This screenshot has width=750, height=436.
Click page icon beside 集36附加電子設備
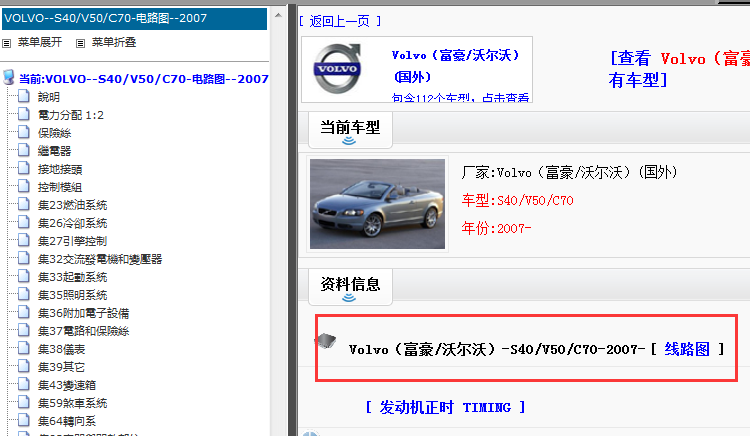[x=23, y=312]
